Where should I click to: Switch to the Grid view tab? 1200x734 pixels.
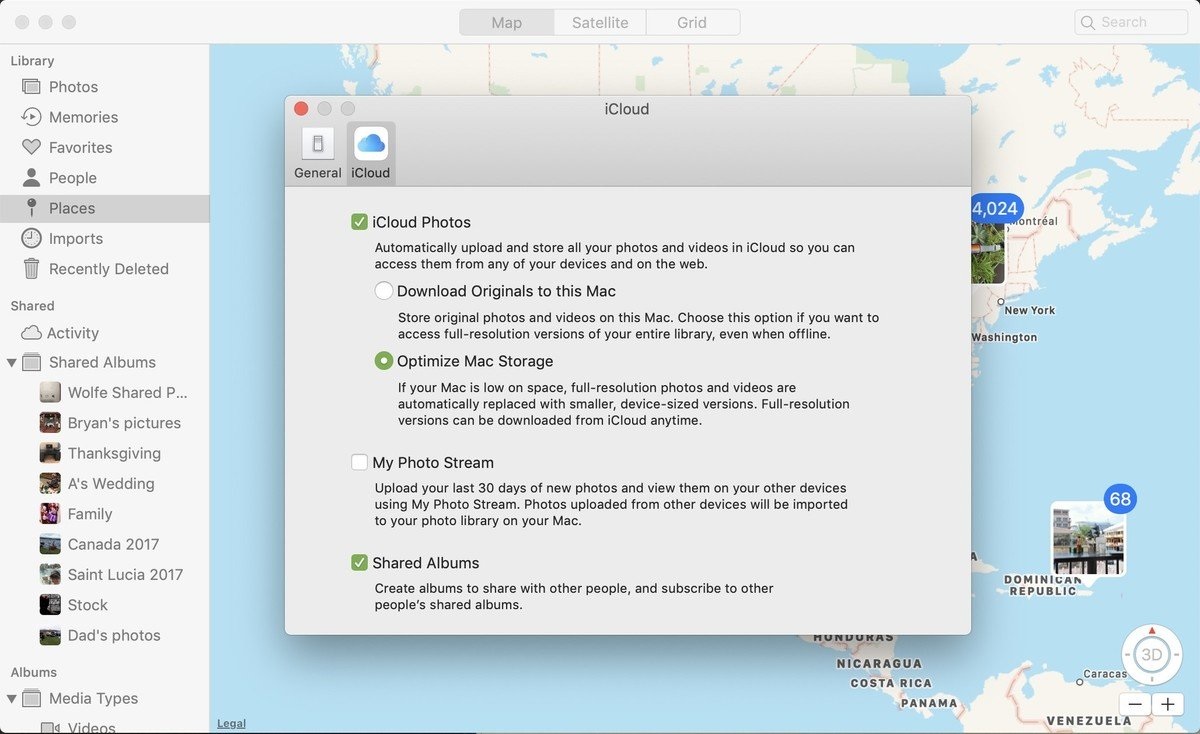(692, 22)
